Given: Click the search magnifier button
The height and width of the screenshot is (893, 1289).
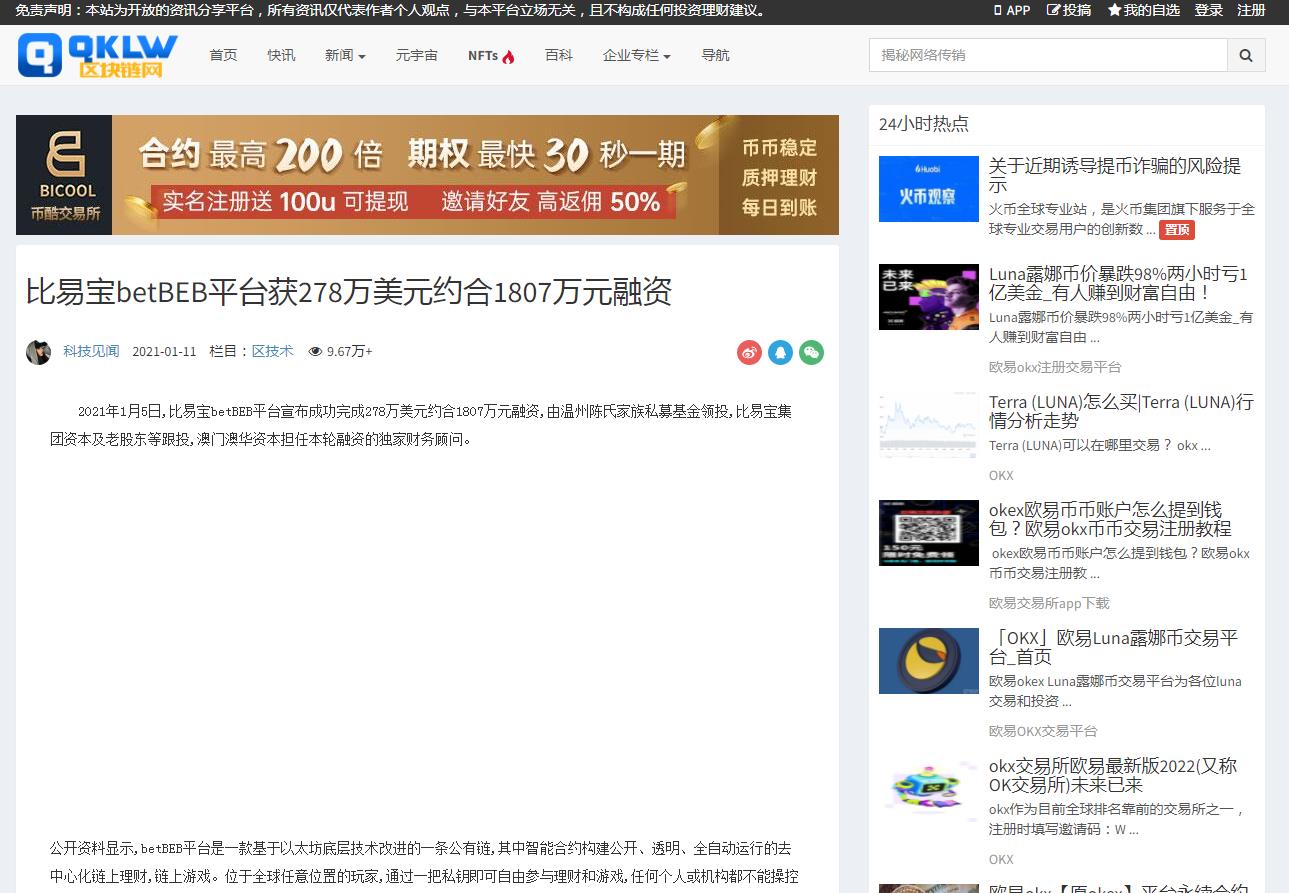Looking at the screenshot, I should [x=1246, y=55].
